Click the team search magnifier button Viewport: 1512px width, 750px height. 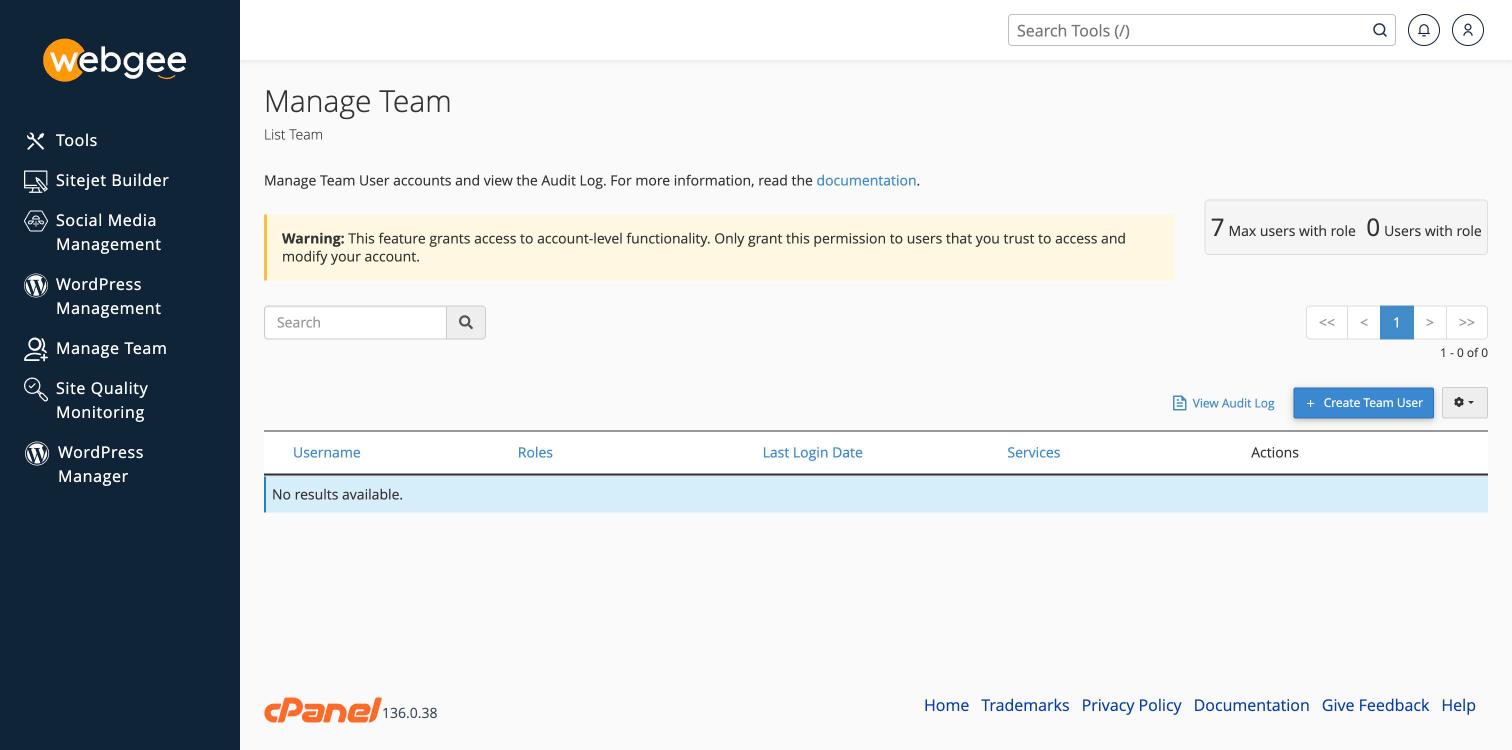click(x=466, y=322)
